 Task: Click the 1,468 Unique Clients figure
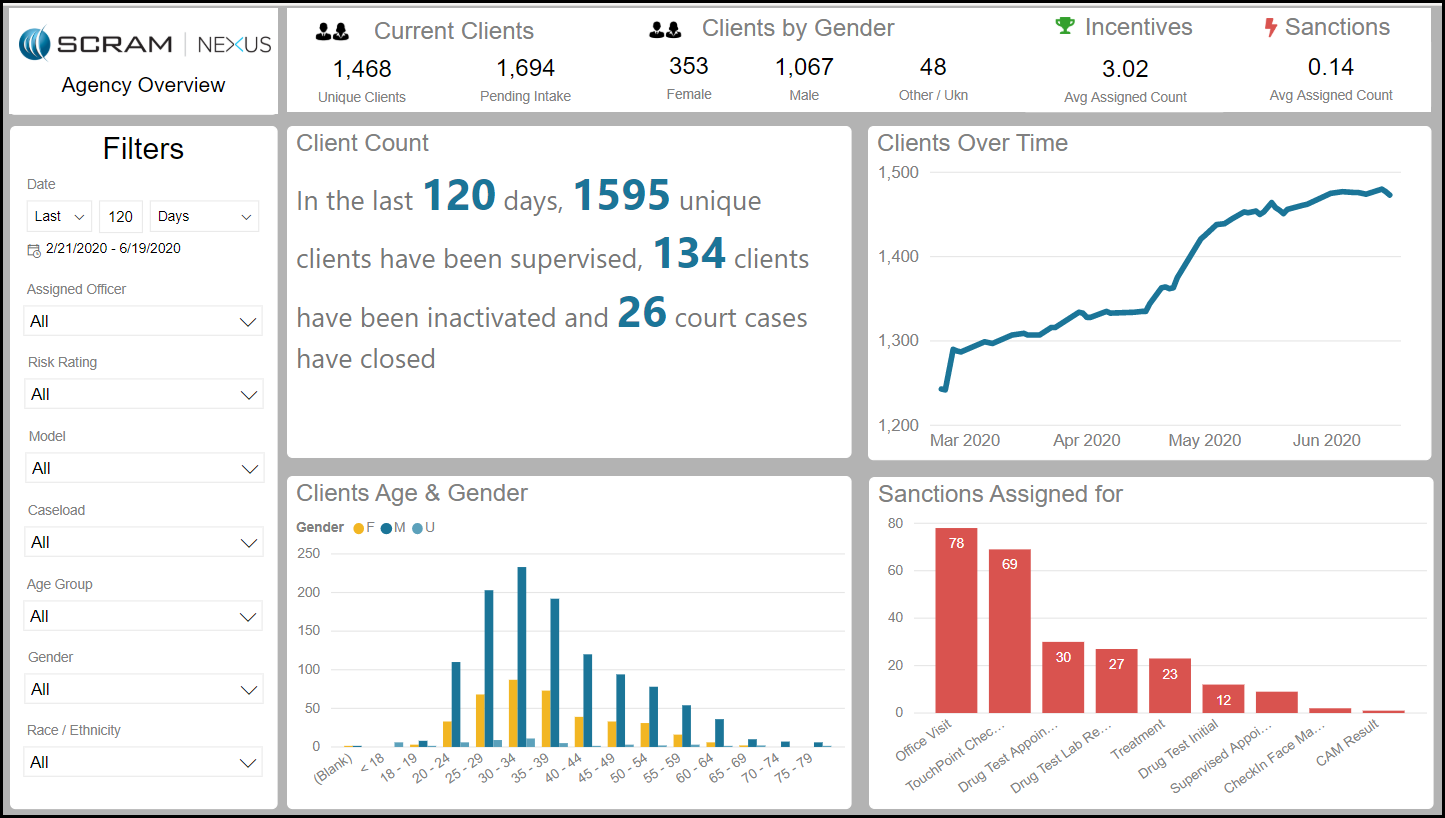click(x=362, y=69)
